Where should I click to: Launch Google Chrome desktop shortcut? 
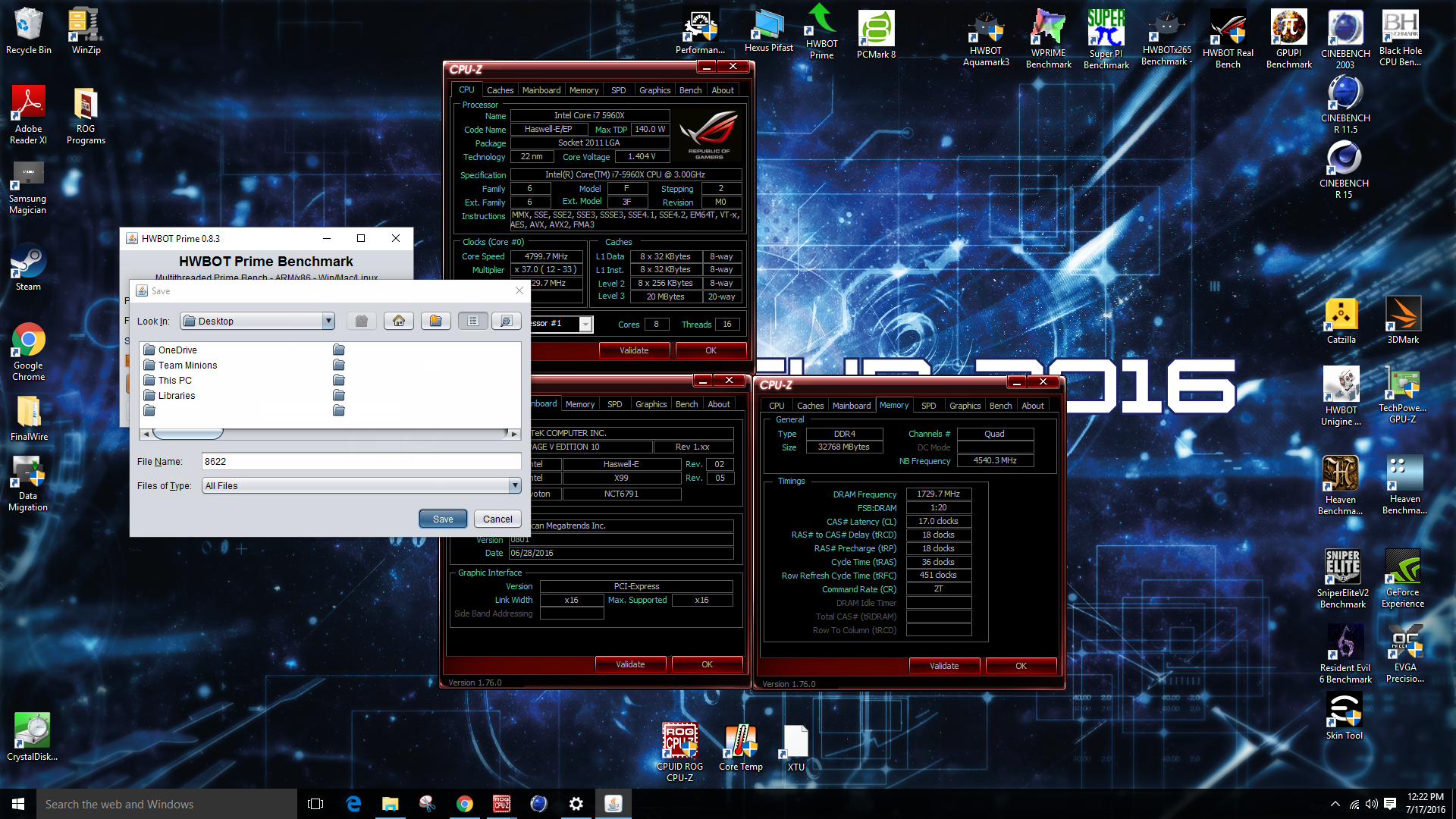[28, 353]
